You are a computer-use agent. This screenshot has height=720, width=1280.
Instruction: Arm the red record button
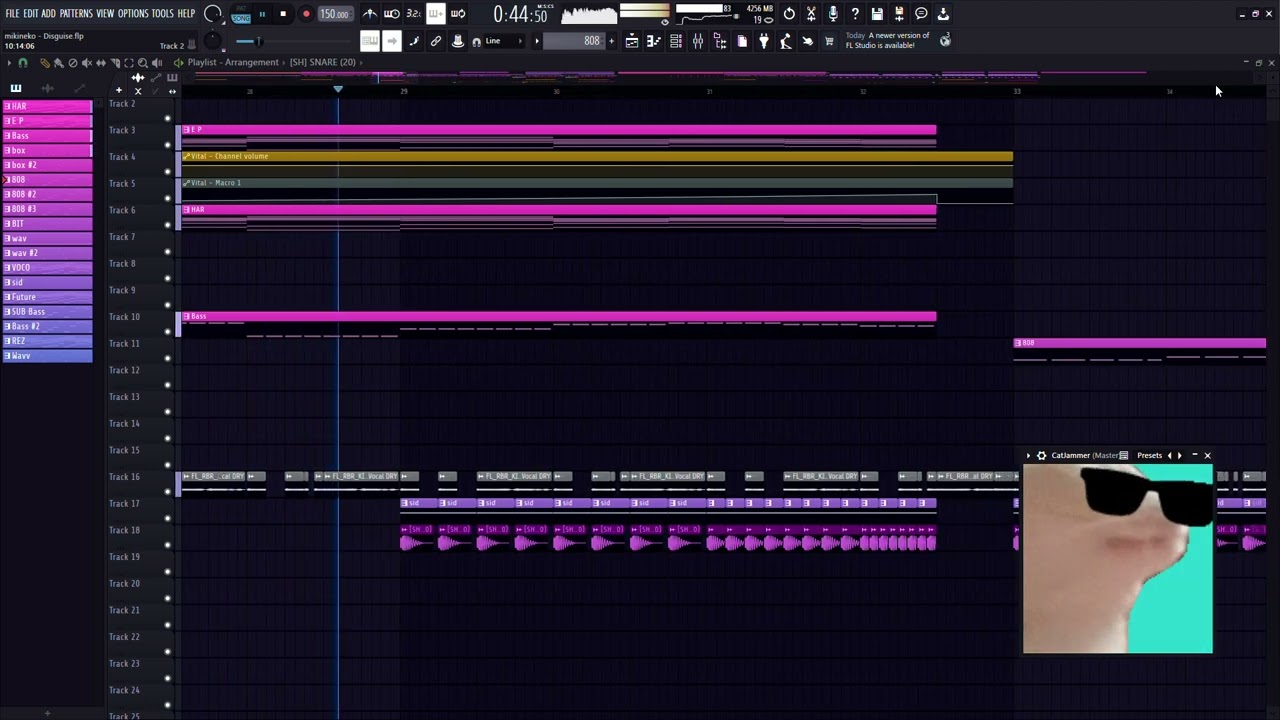(x=306, y=14)
